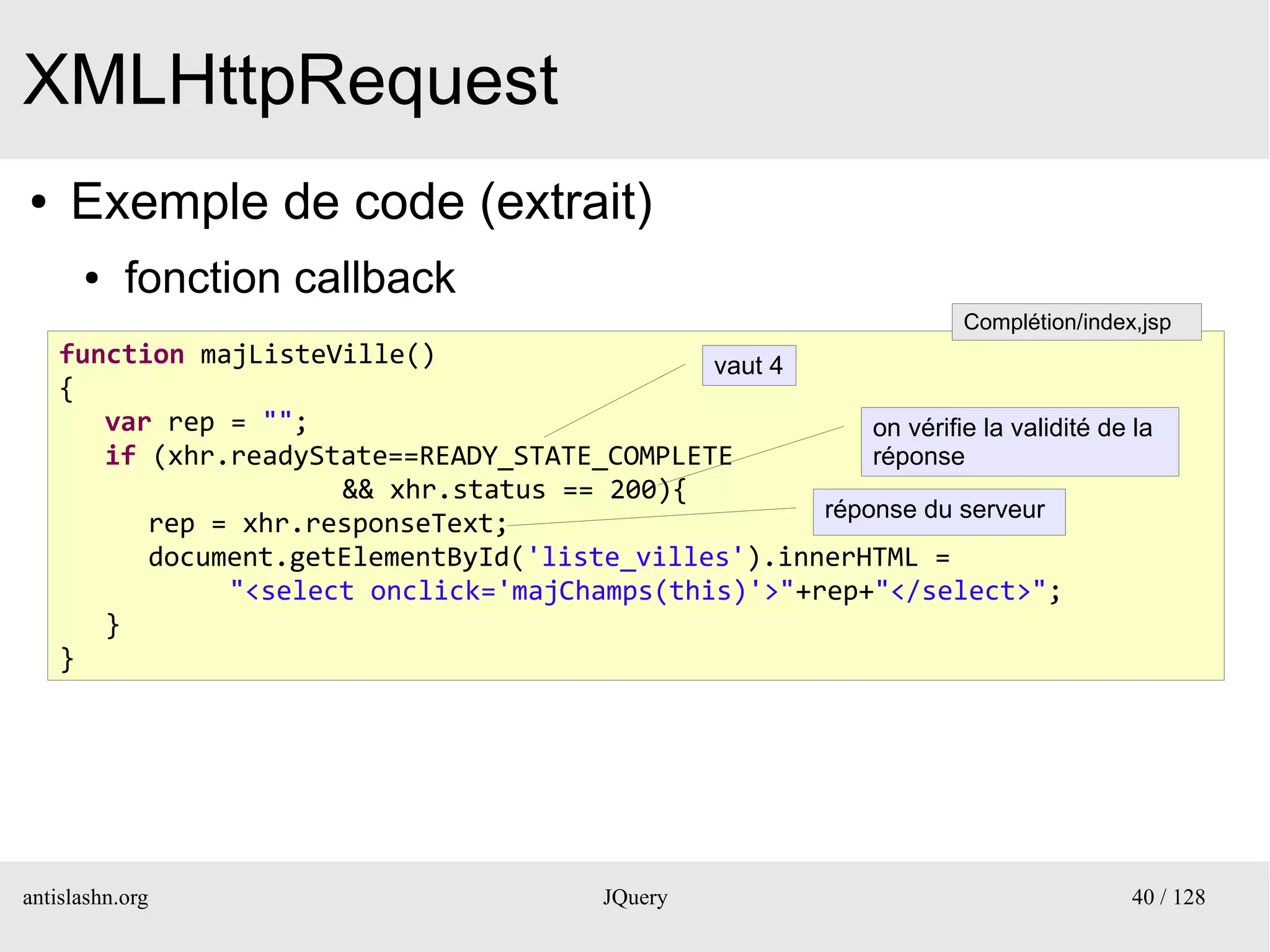Click the document.getElementById('liste_villes') line

(549, 558)
